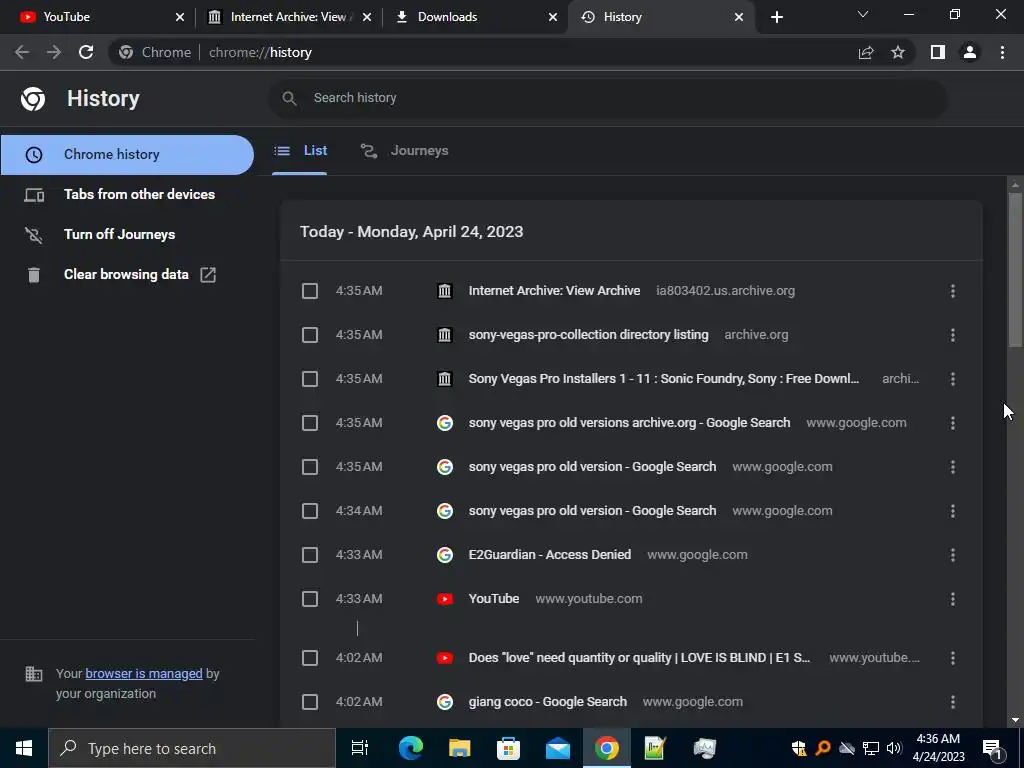Check the YouTube 4:33 AM history entry
1024x768 pixels.
pos(310,599)
